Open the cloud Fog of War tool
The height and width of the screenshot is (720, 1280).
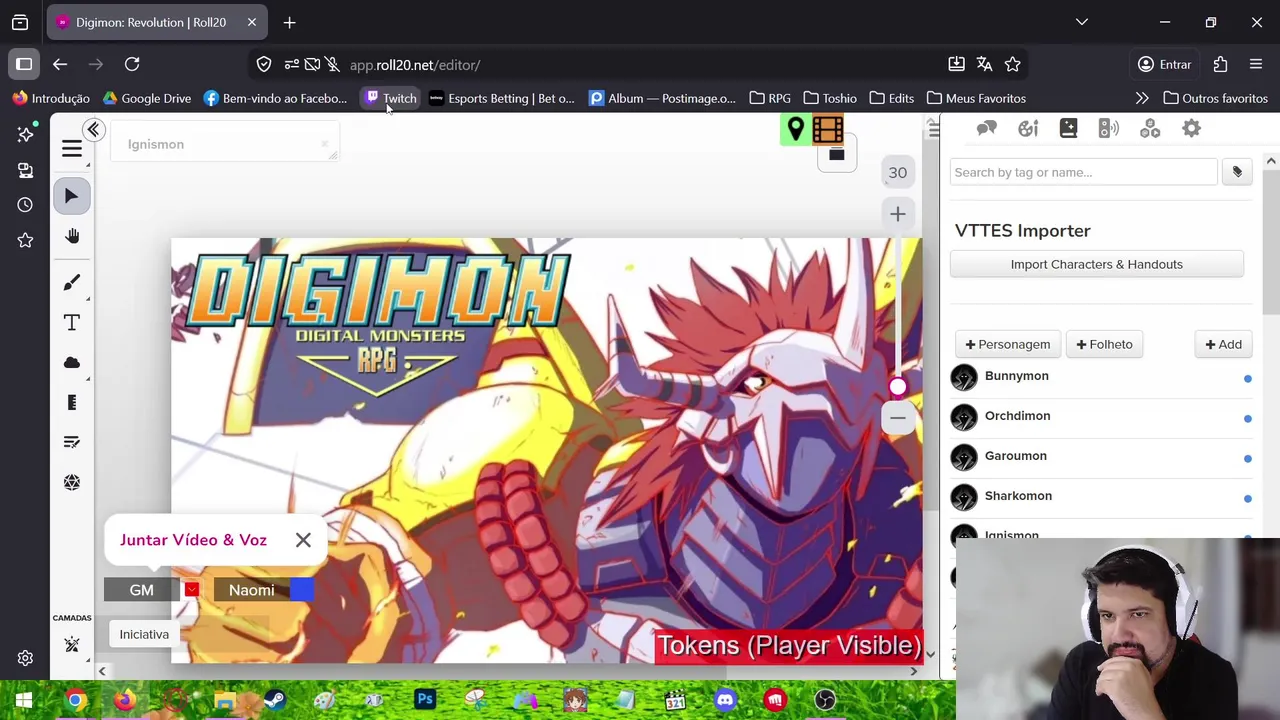coord(71,363)
